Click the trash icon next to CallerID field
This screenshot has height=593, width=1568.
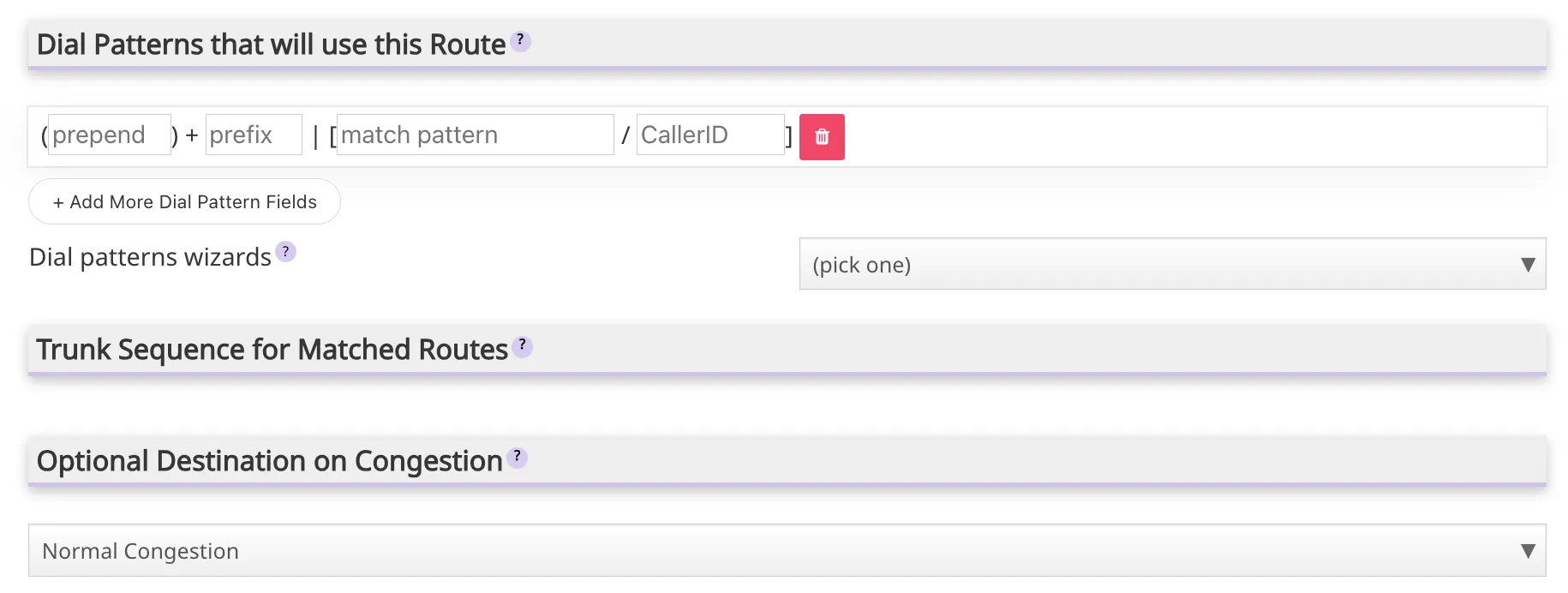tap(821, 136)
